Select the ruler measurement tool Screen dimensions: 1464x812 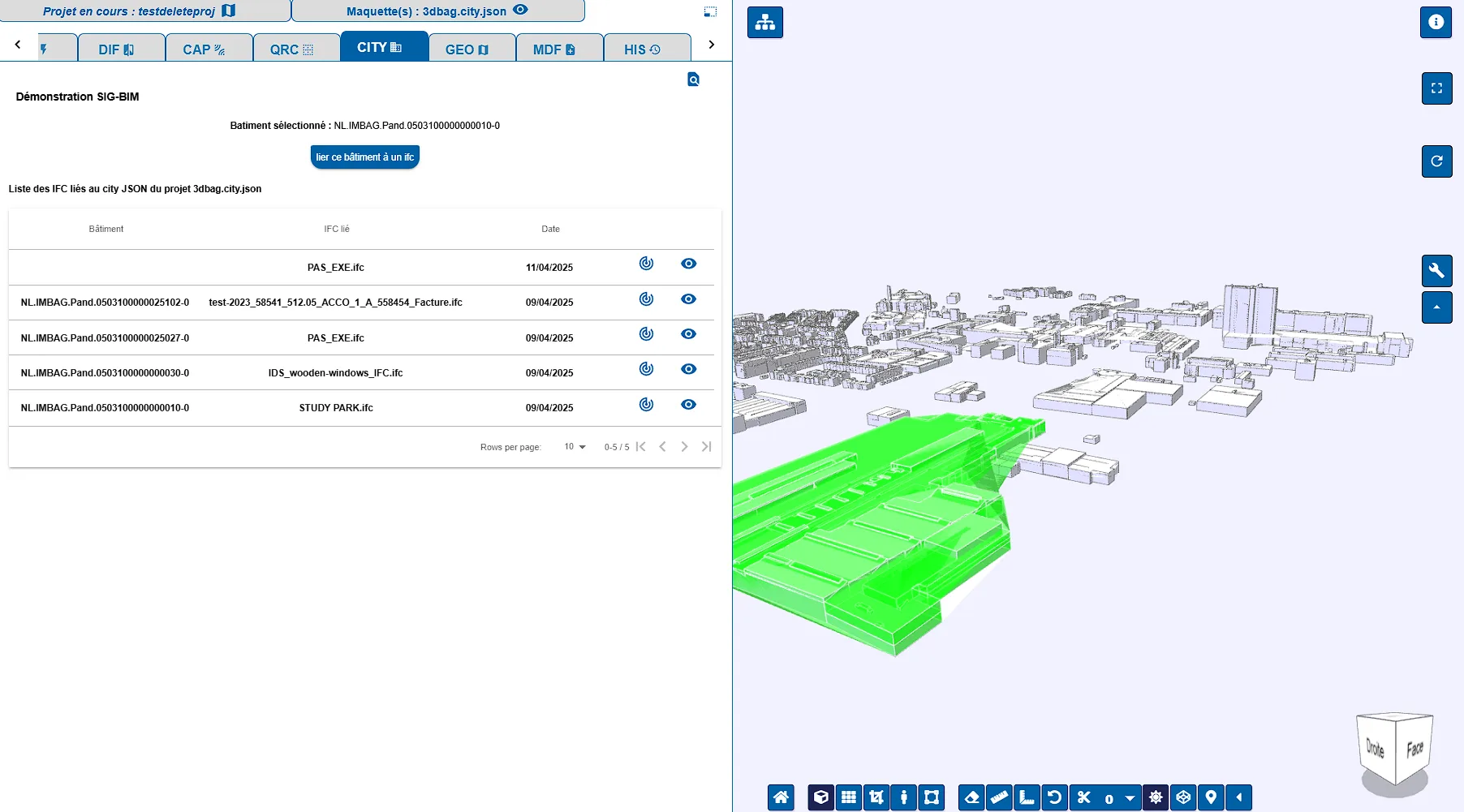(x=999, y=797)
